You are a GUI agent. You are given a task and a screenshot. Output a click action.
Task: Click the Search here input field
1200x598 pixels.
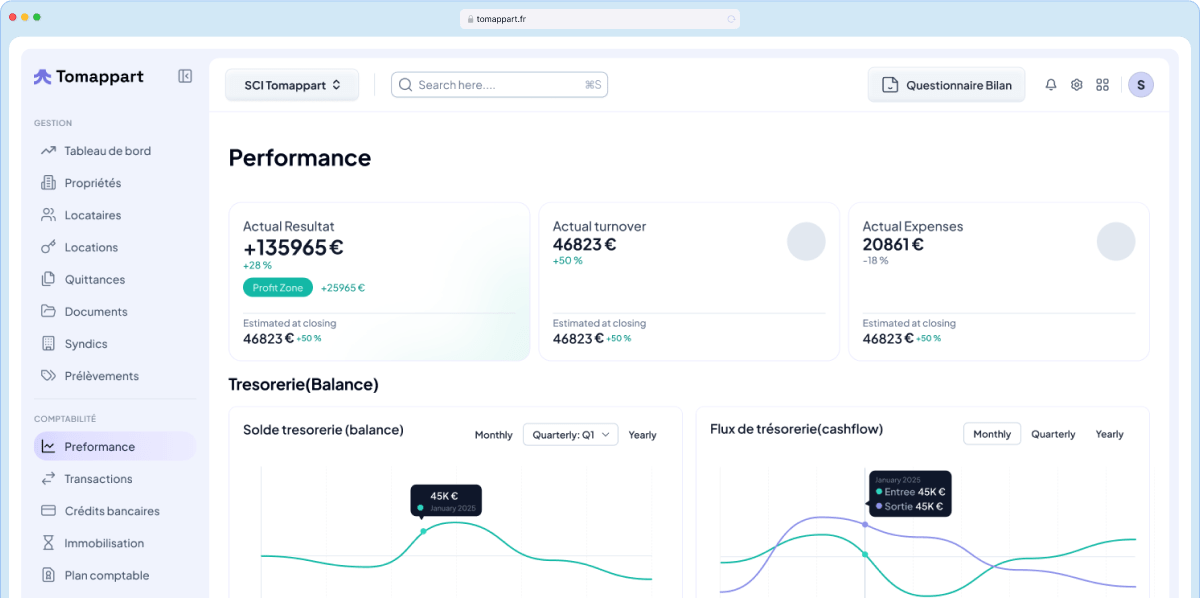[498, 85]
